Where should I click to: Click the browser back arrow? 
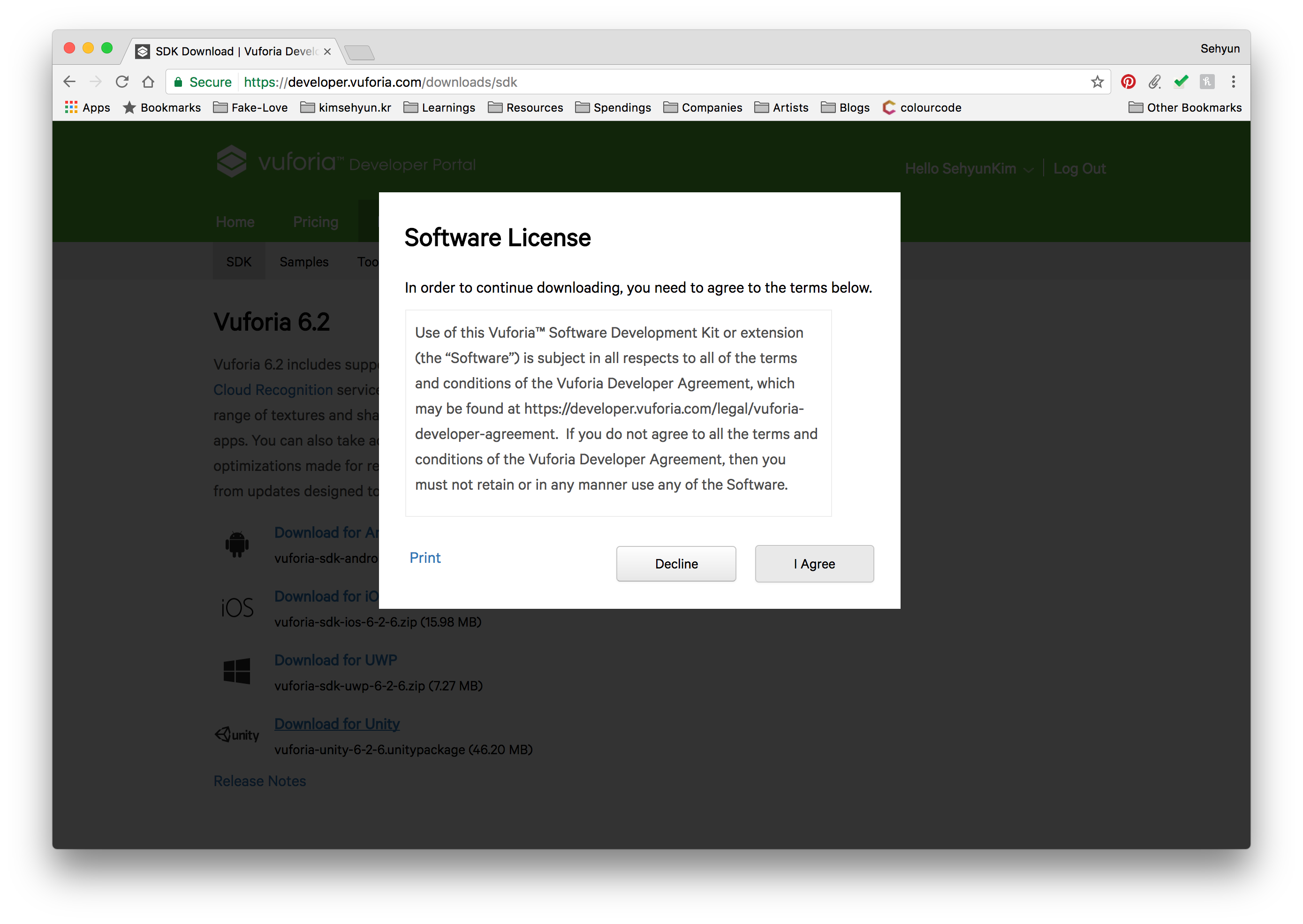tap(69, 82)
